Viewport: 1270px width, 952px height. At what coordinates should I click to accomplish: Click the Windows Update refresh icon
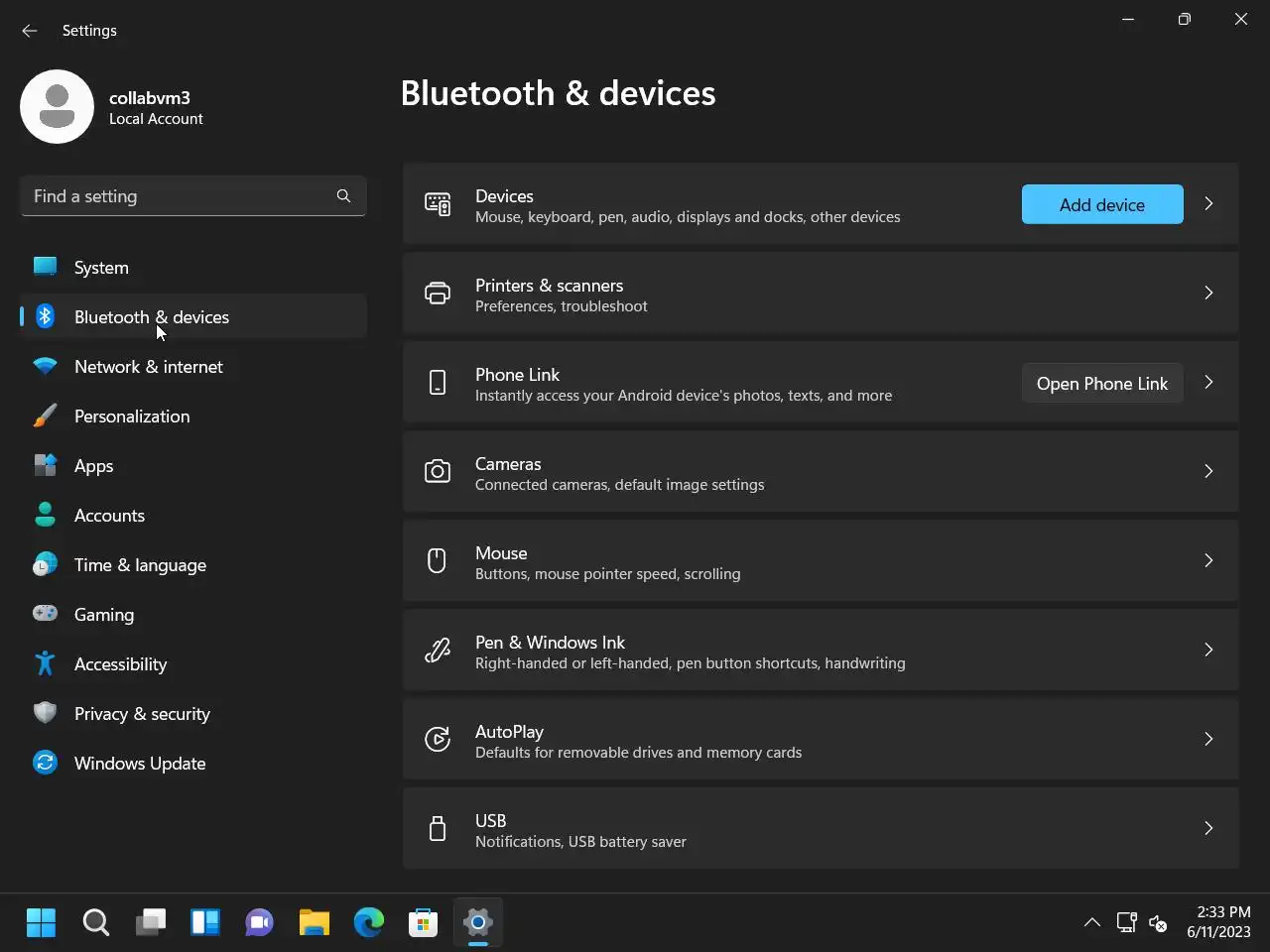pos(45,762)
